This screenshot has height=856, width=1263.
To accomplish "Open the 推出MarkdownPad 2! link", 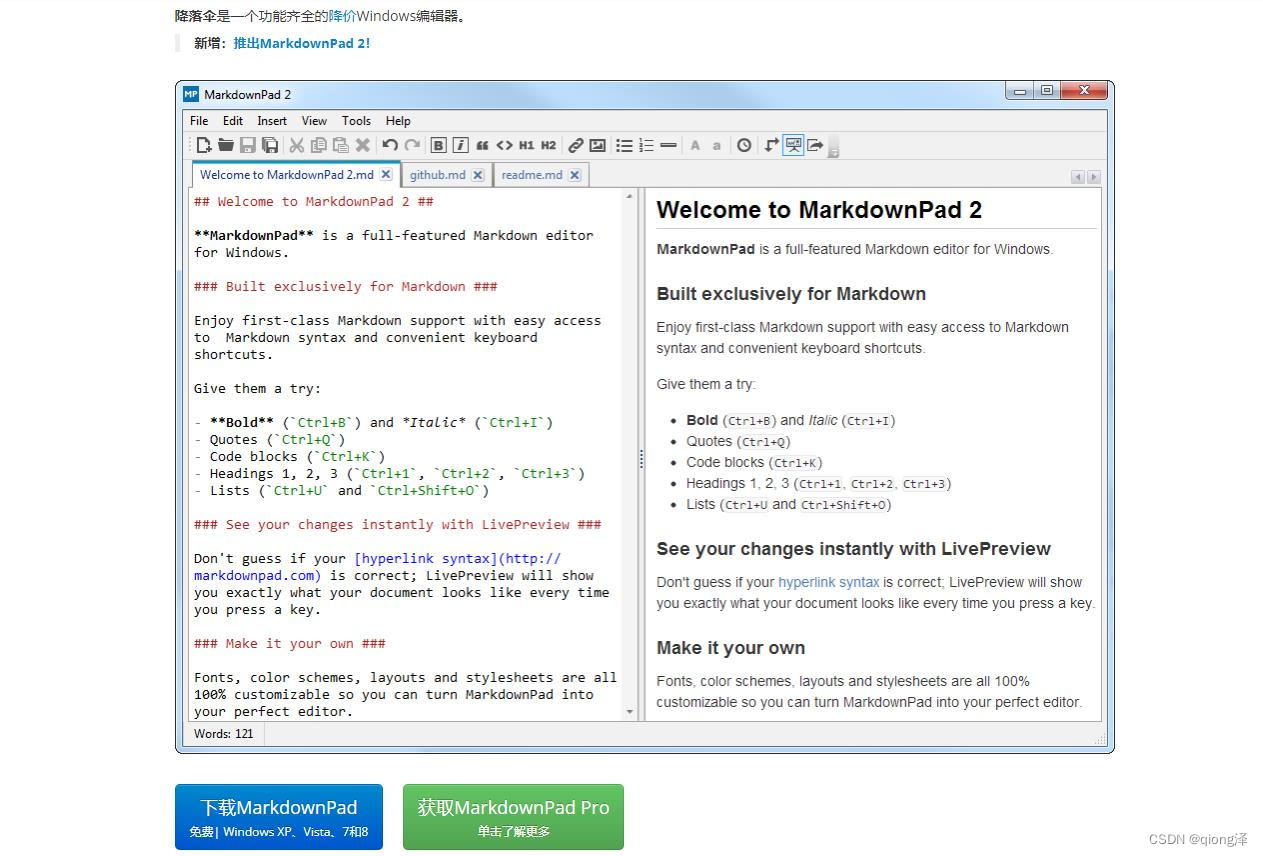I will click(302, 43).
